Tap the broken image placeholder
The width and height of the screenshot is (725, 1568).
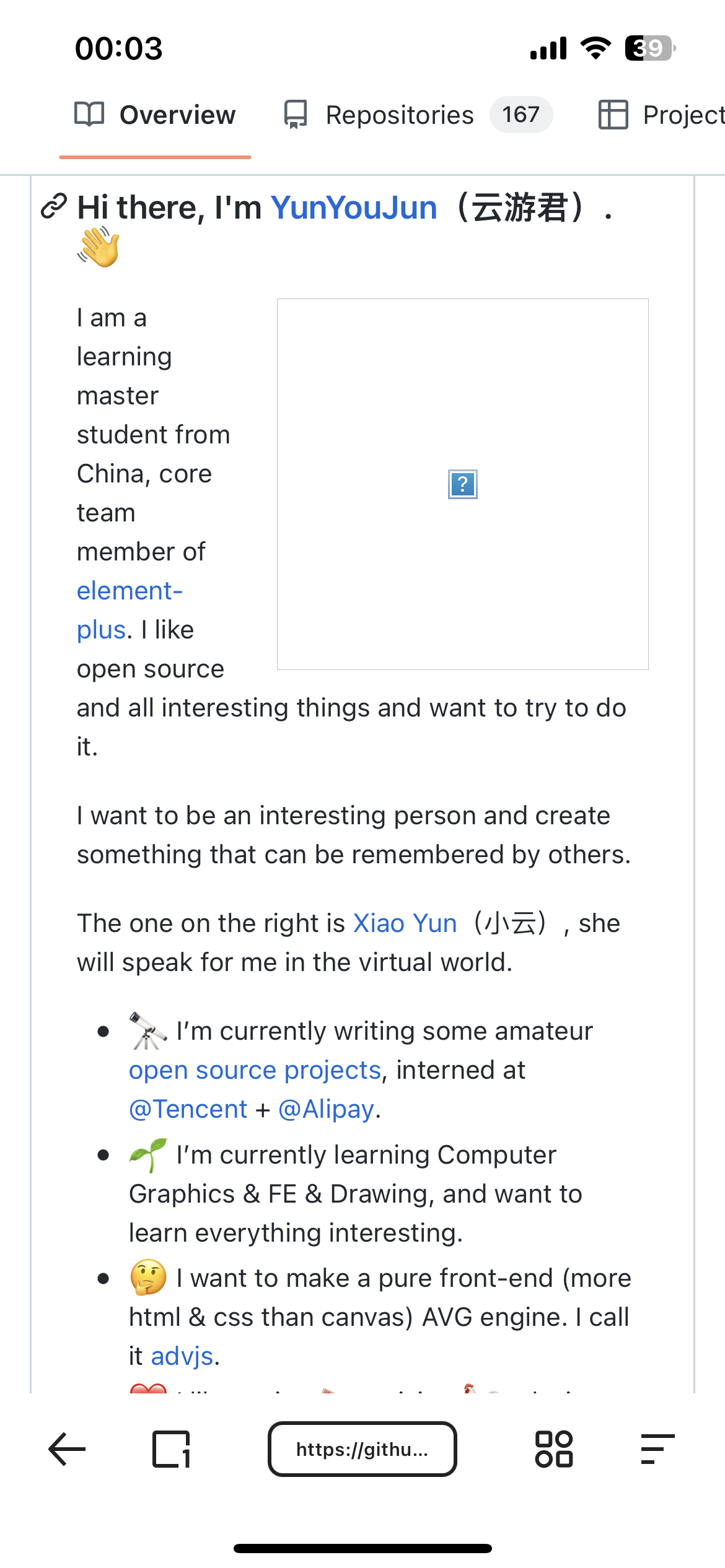(462, 484)
